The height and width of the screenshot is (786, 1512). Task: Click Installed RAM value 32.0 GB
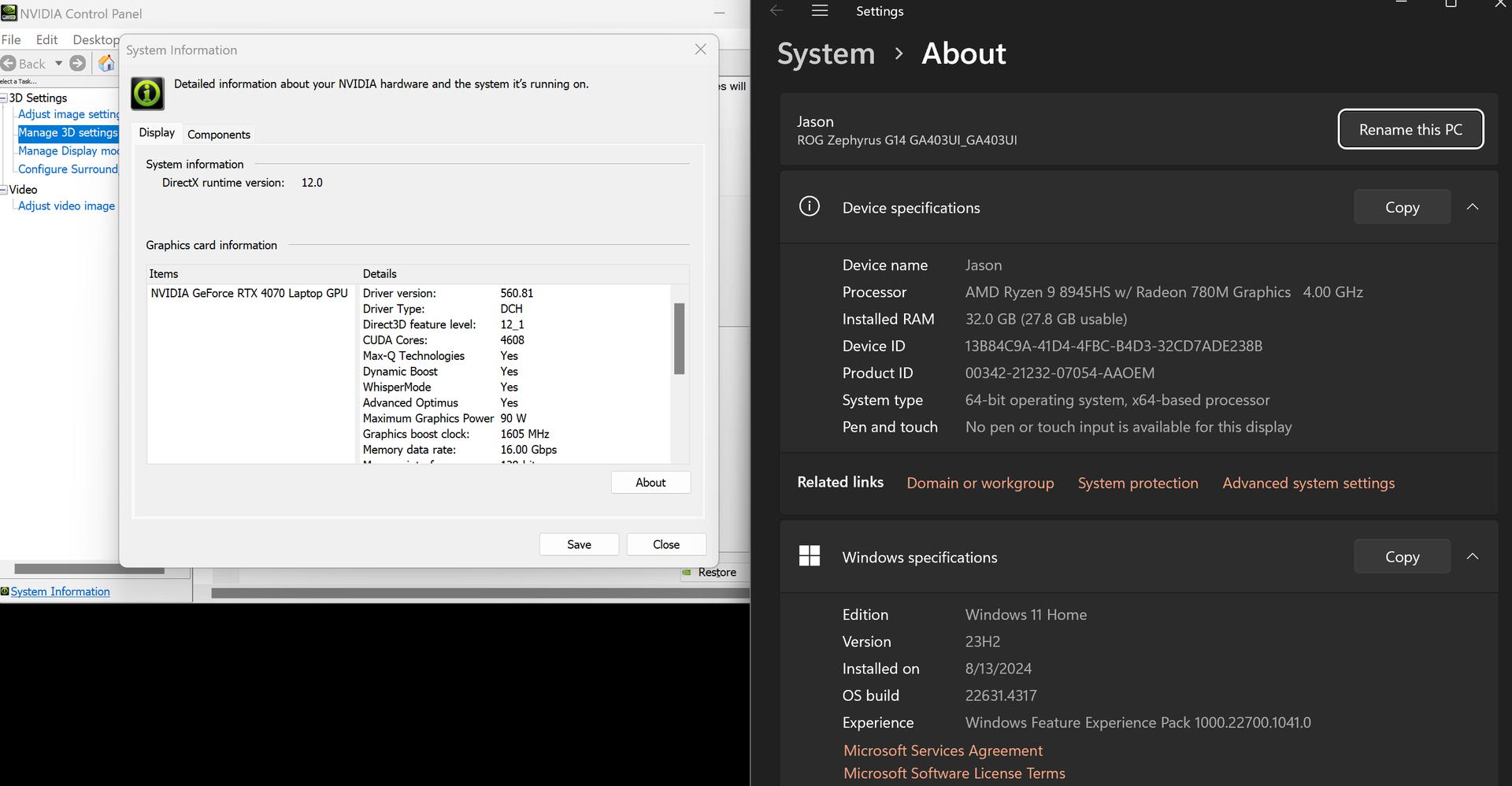(x=1046, y=319)
